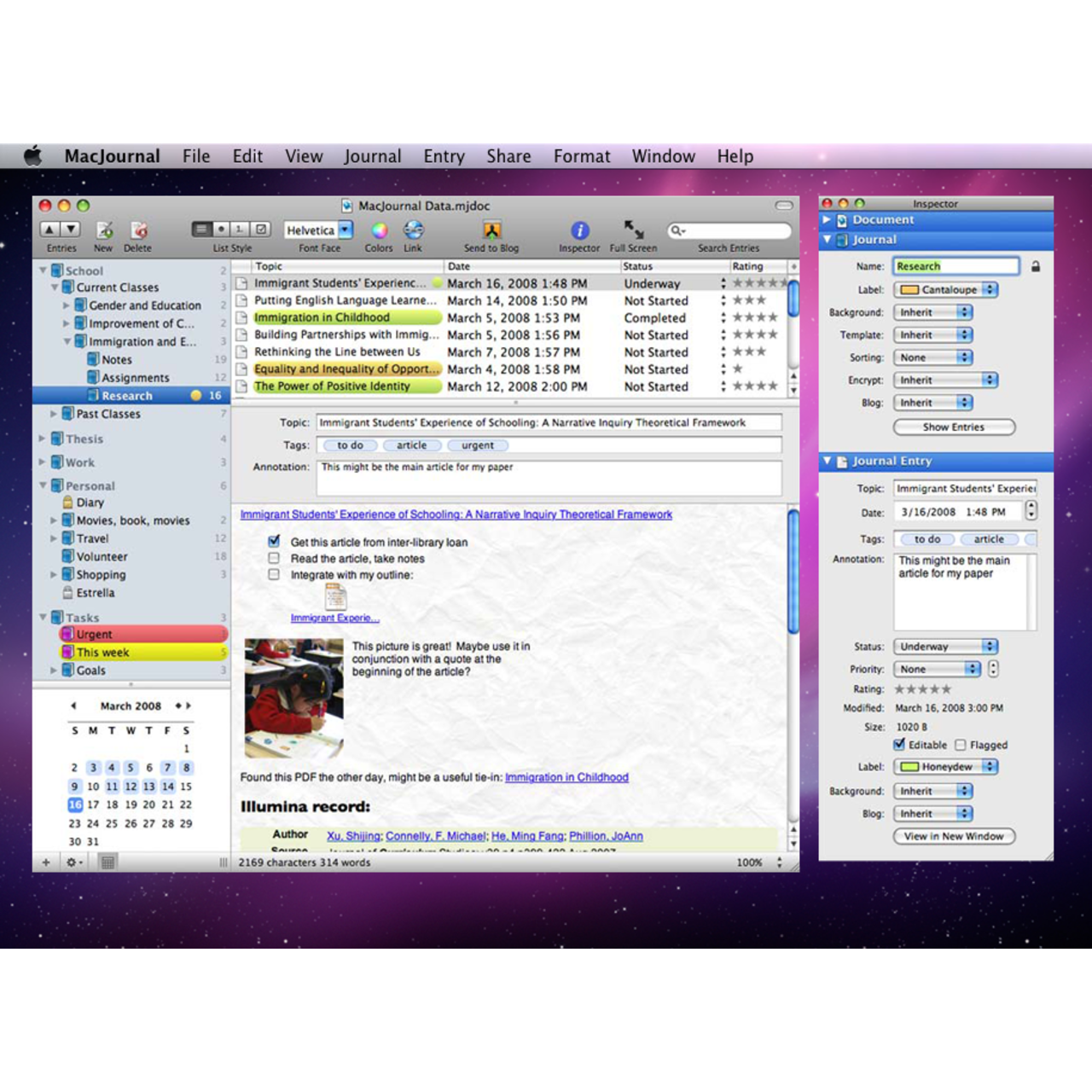
Task: Click the New entry toolbar icon
Action: point(104,230)
